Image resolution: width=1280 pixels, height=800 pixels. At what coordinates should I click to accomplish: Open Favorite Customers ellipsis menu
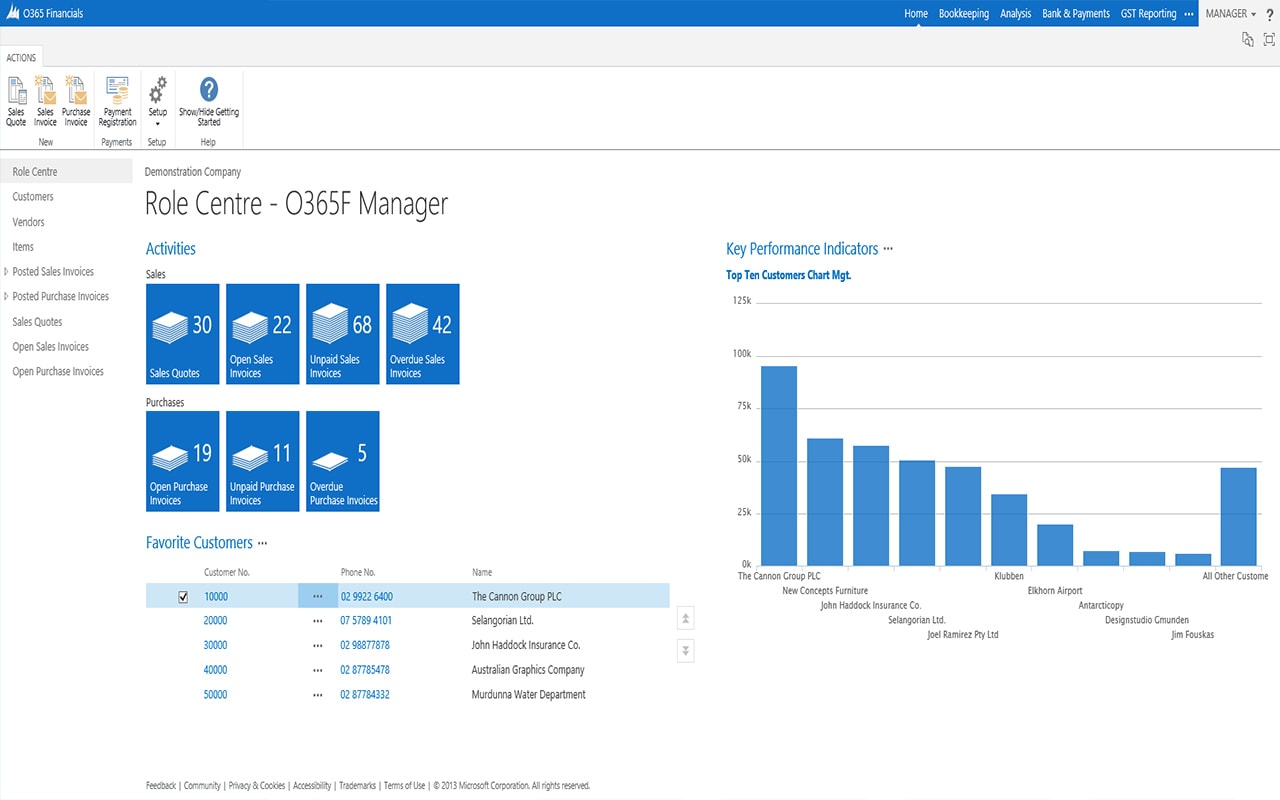263,544
